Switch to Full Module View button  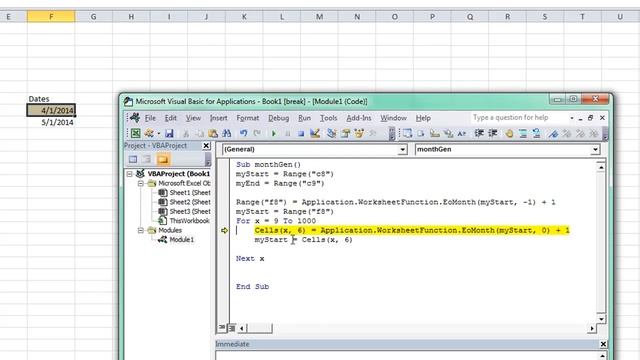pos(231,327)
